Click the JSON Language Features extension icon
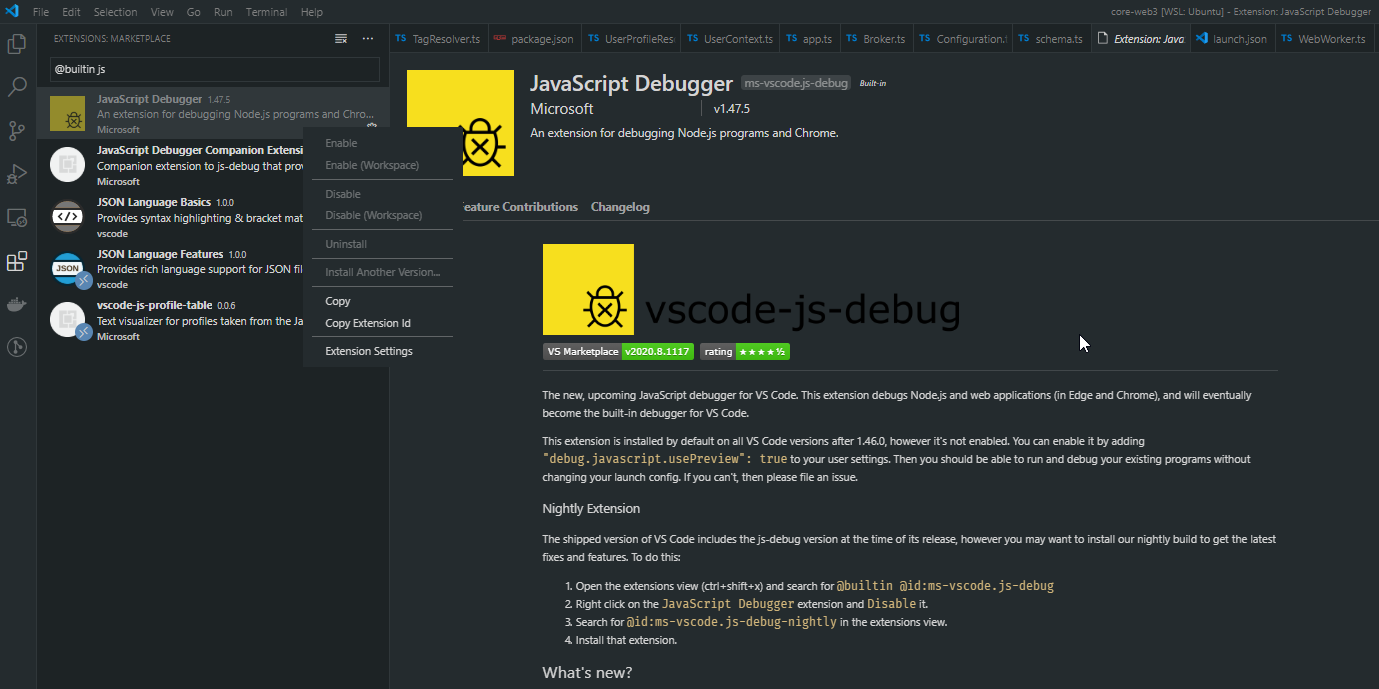Viewport: 1379px width, 689px height. tap(66, 267)
